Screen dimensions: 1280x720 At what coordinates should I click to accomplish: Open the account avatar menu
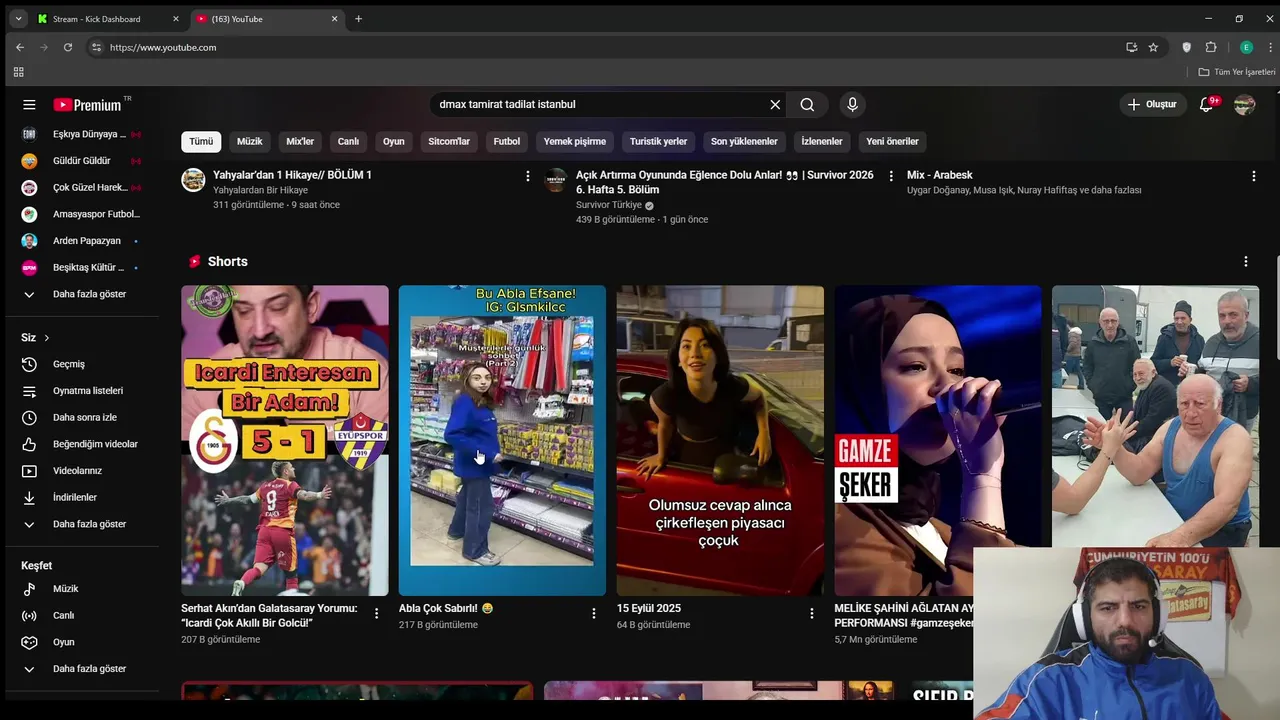1244,104
